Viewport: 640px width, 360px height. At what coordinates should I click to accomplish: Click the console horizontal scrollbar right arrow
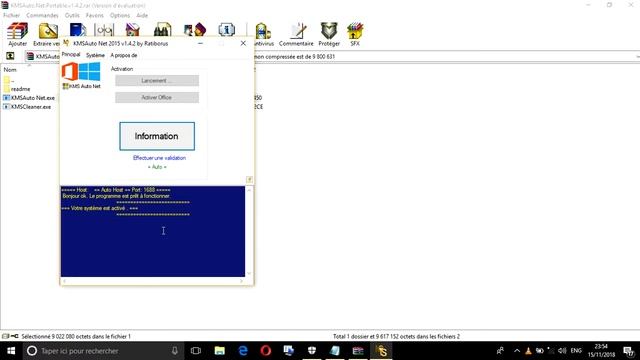(x=241, y=281)
